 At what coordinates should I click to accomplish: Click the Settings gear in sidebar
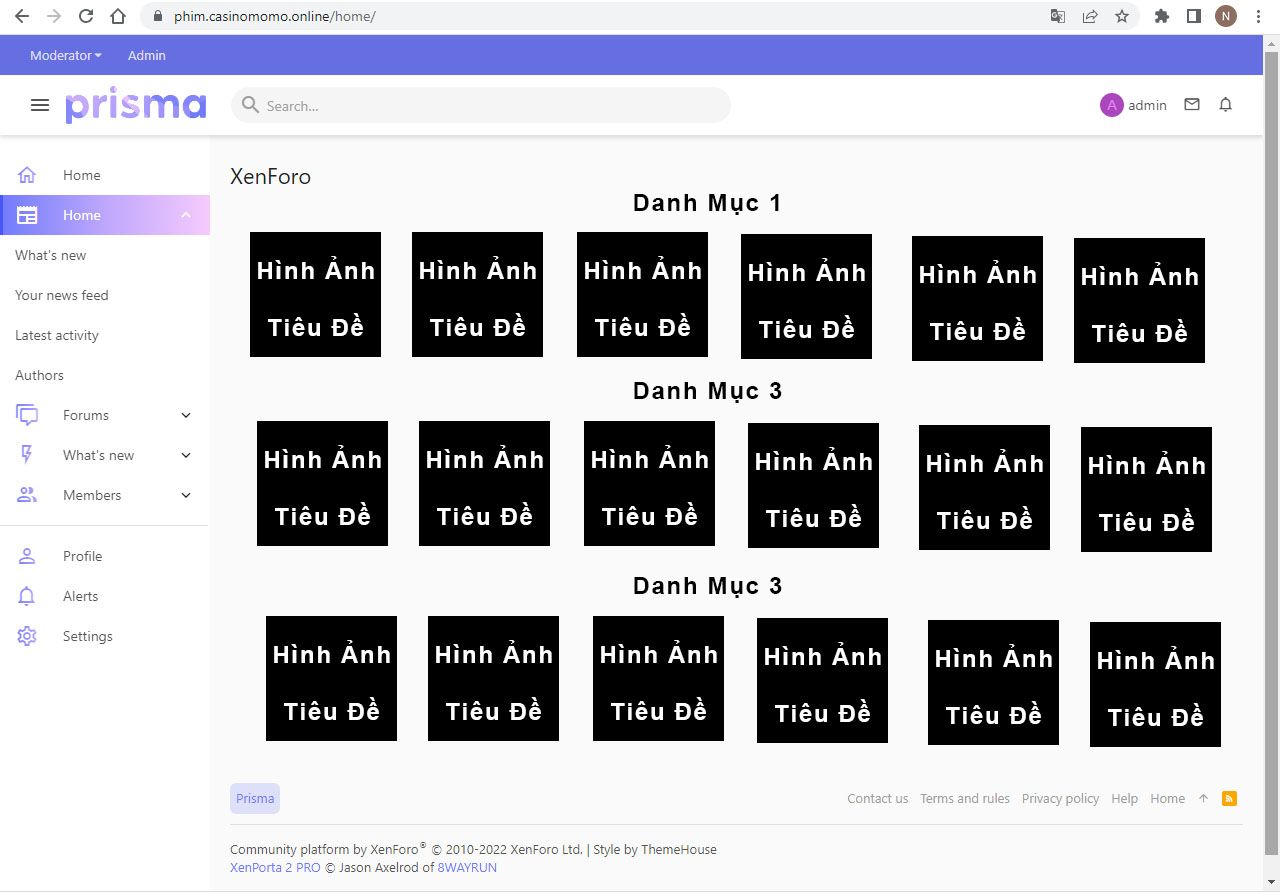27,636
